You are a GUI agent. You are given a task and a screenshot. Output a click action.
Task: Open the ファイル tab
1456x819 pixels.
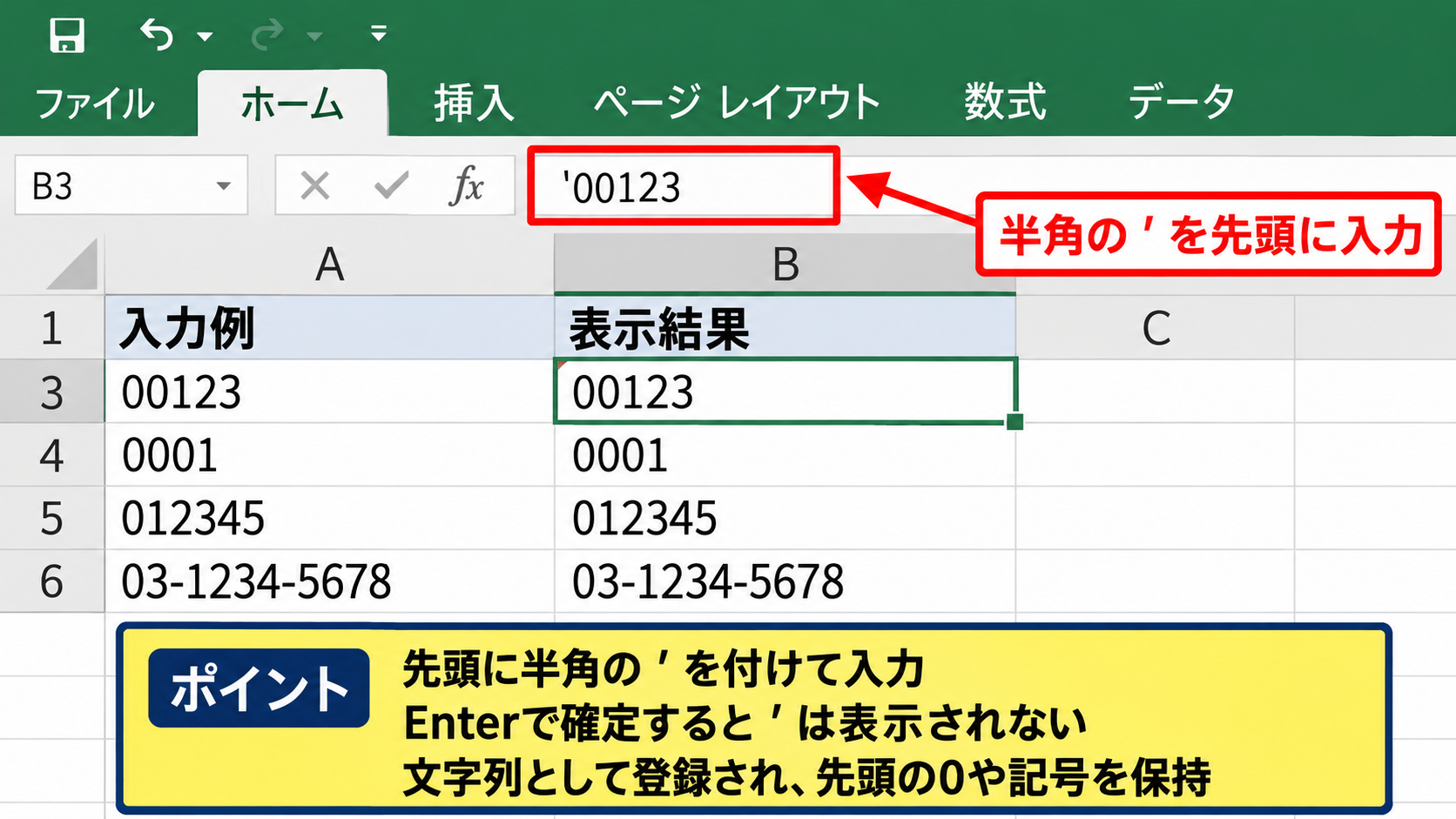95,104
